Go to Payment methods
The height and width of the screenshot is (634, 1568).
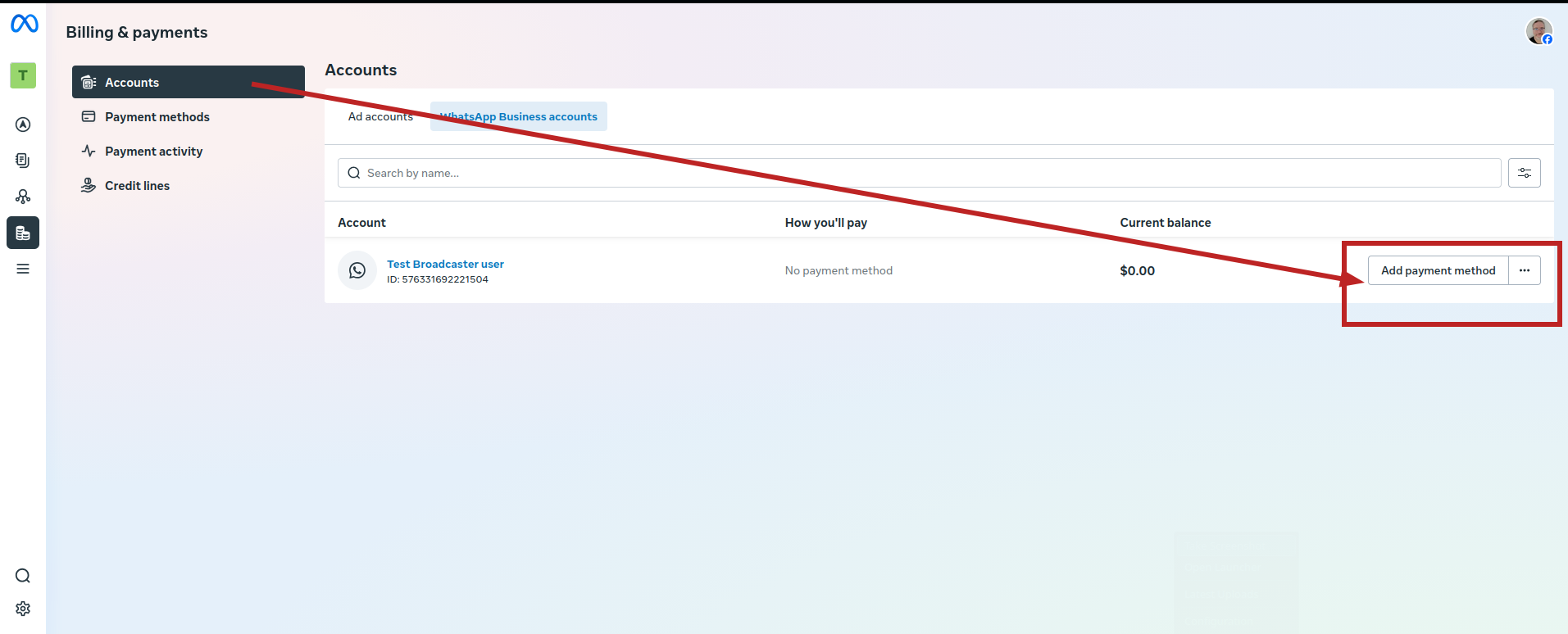[x=189, y=116]
